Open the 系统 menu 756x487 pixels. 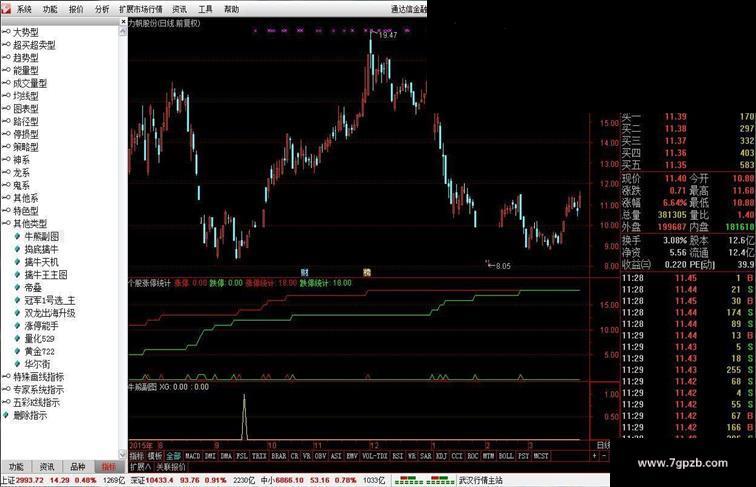[x=24, y=9]
